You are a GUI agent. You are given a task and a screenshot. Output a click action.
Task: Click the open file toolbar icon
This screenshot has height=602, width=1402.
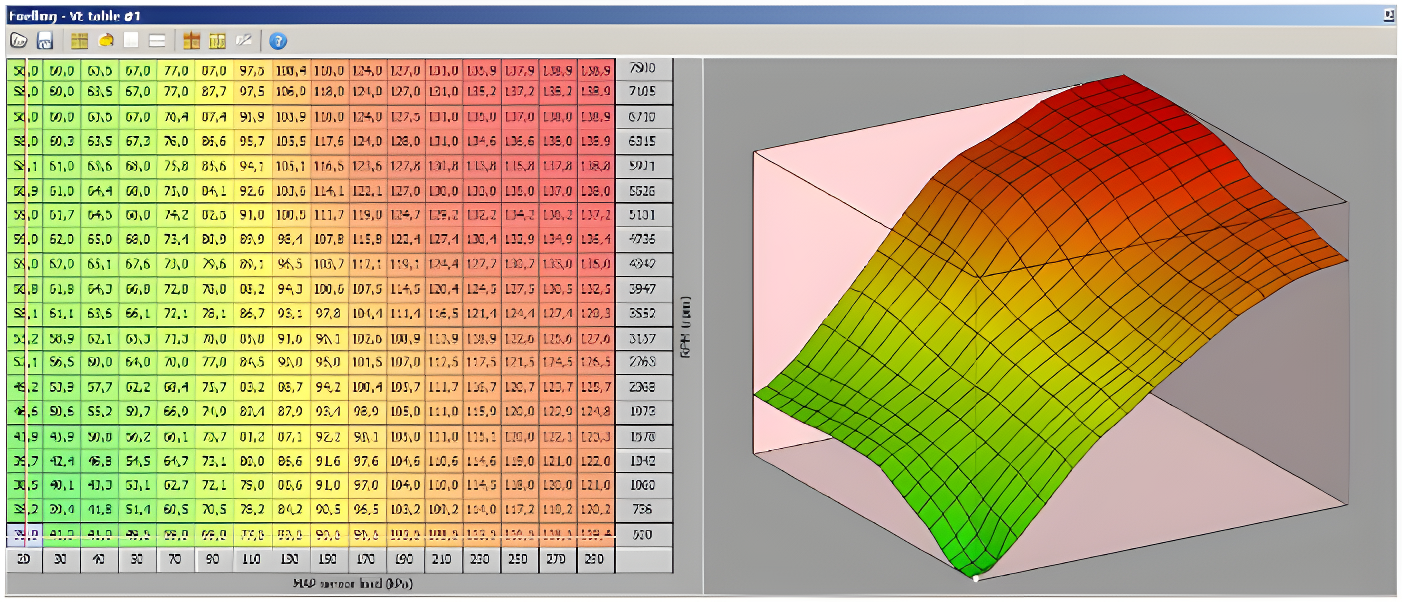[19, 41]
